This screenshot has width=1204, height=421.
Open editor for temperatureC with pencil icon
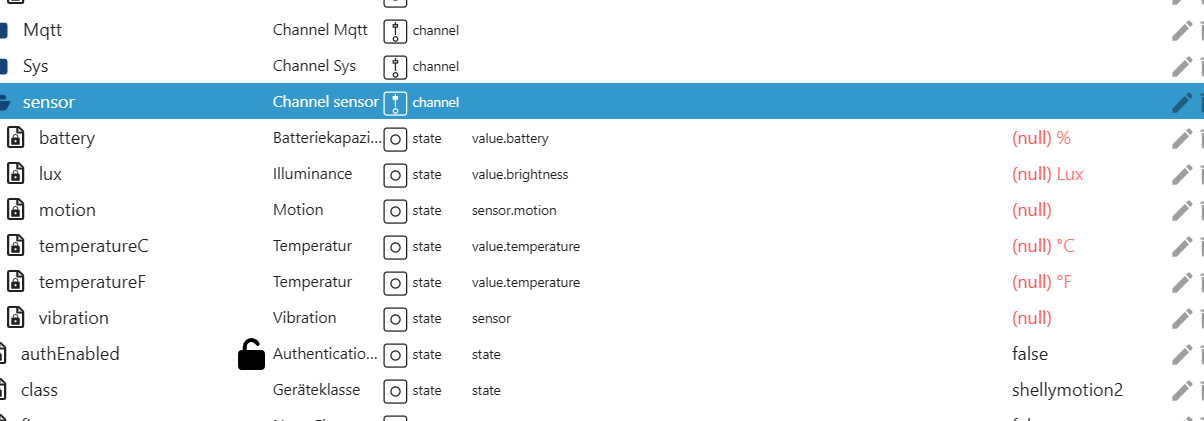pyautogui.click(x=1182, y=246)
